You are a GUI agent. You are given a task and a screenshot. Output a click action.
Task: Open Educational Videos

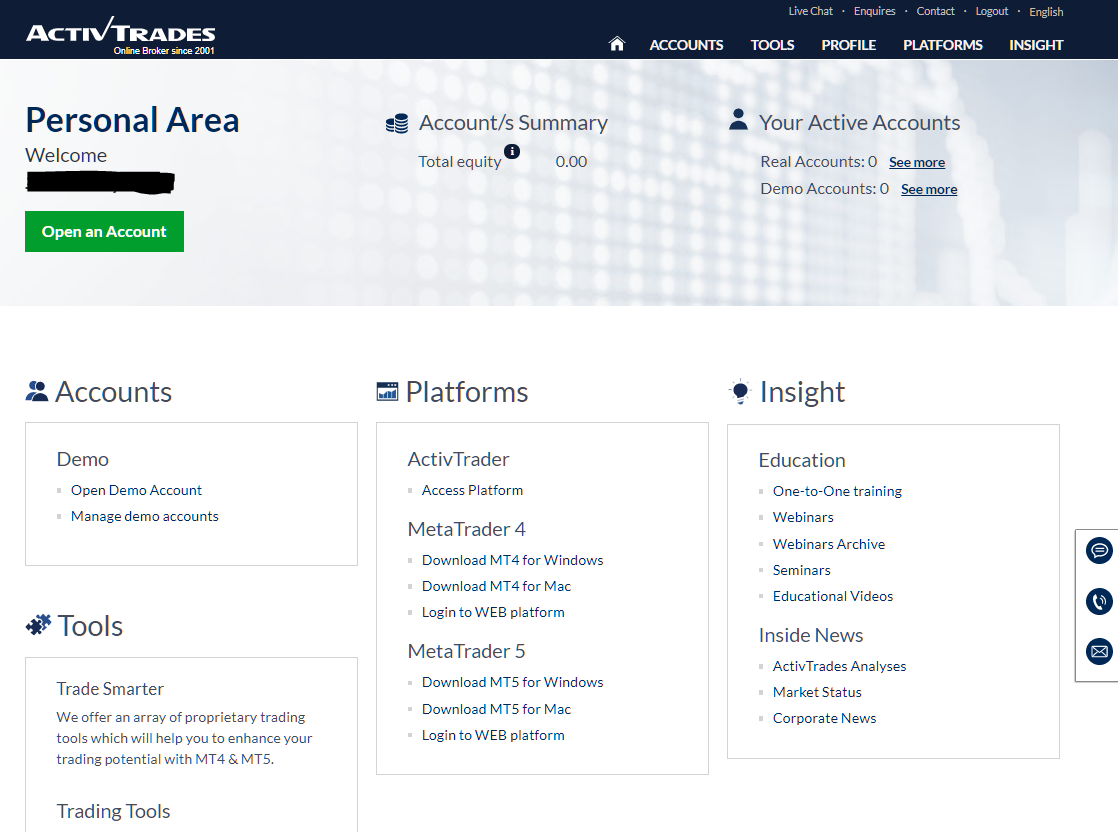click(833, 596)
